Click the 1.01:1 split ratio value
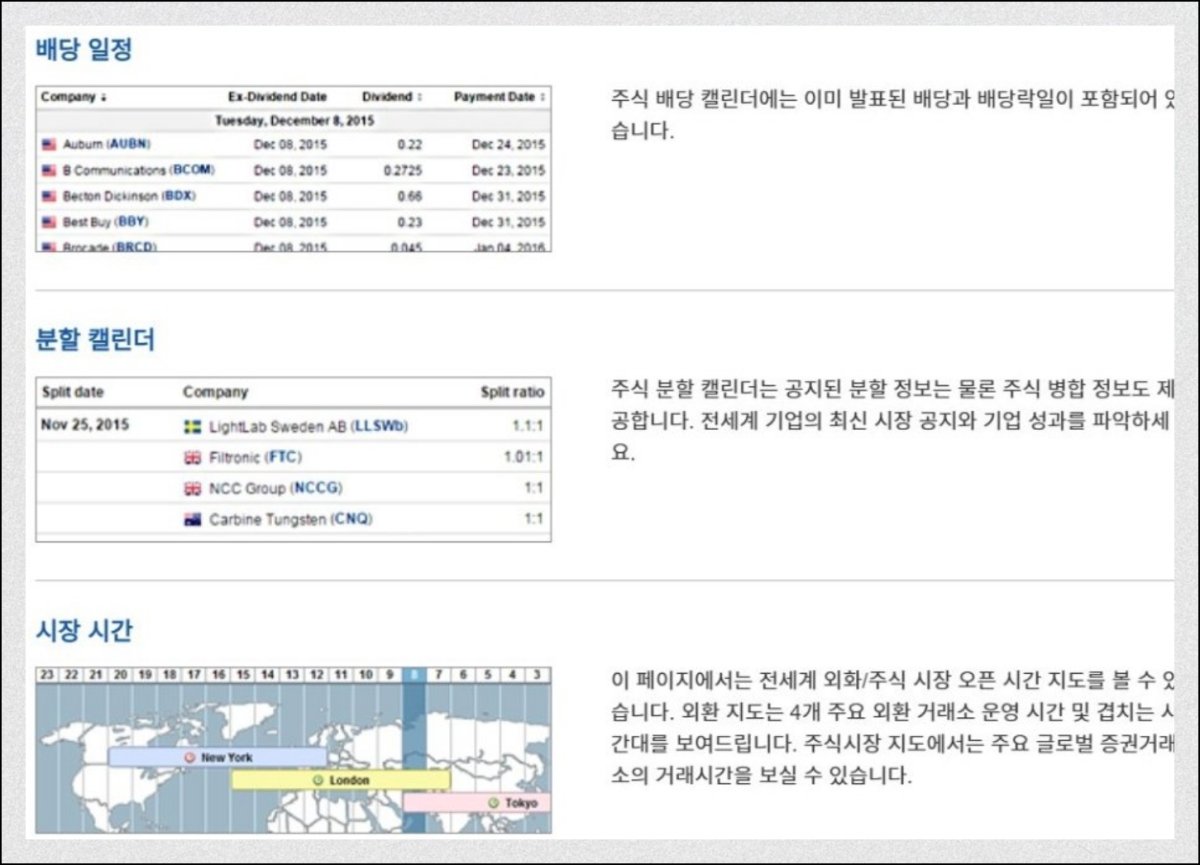This screenshot has height=865, width=1200. (524, 458)
